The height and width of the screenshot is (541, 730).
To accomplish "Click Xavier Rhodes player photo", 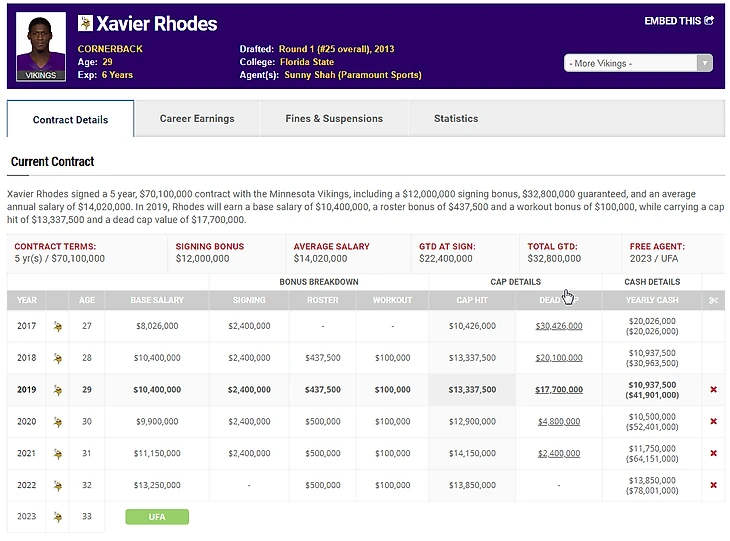I will pyautogui.click(x=42, y=46).
